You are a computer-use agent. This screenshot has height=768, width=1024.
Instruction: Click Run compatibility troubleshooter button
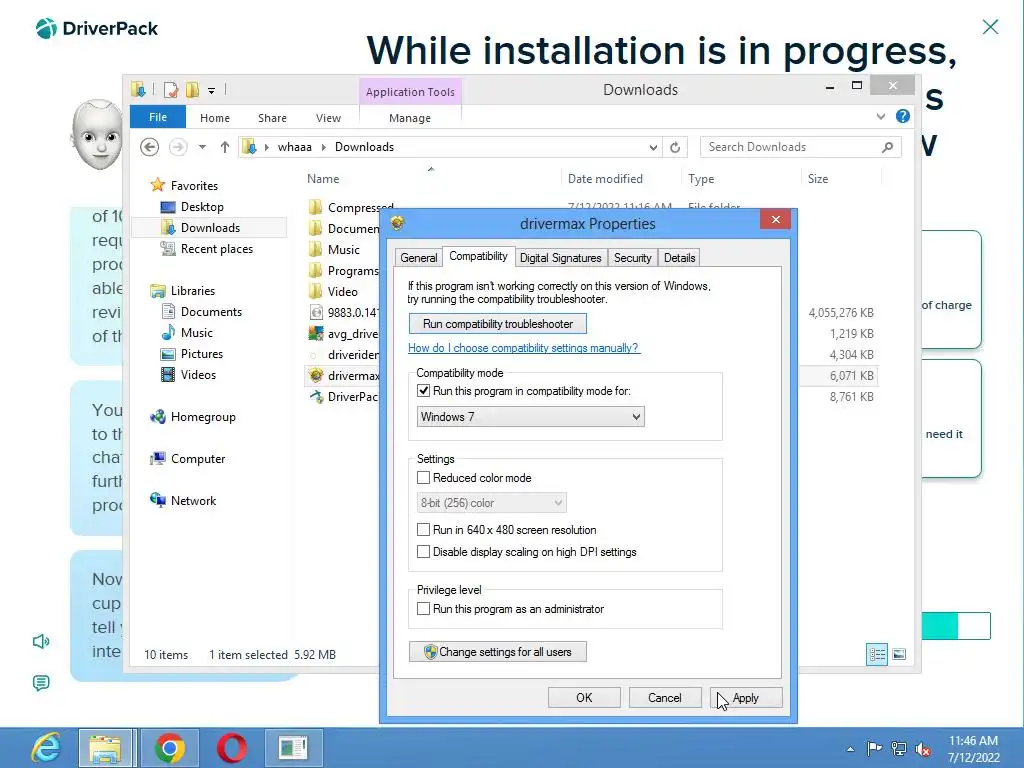pos(498,324)
